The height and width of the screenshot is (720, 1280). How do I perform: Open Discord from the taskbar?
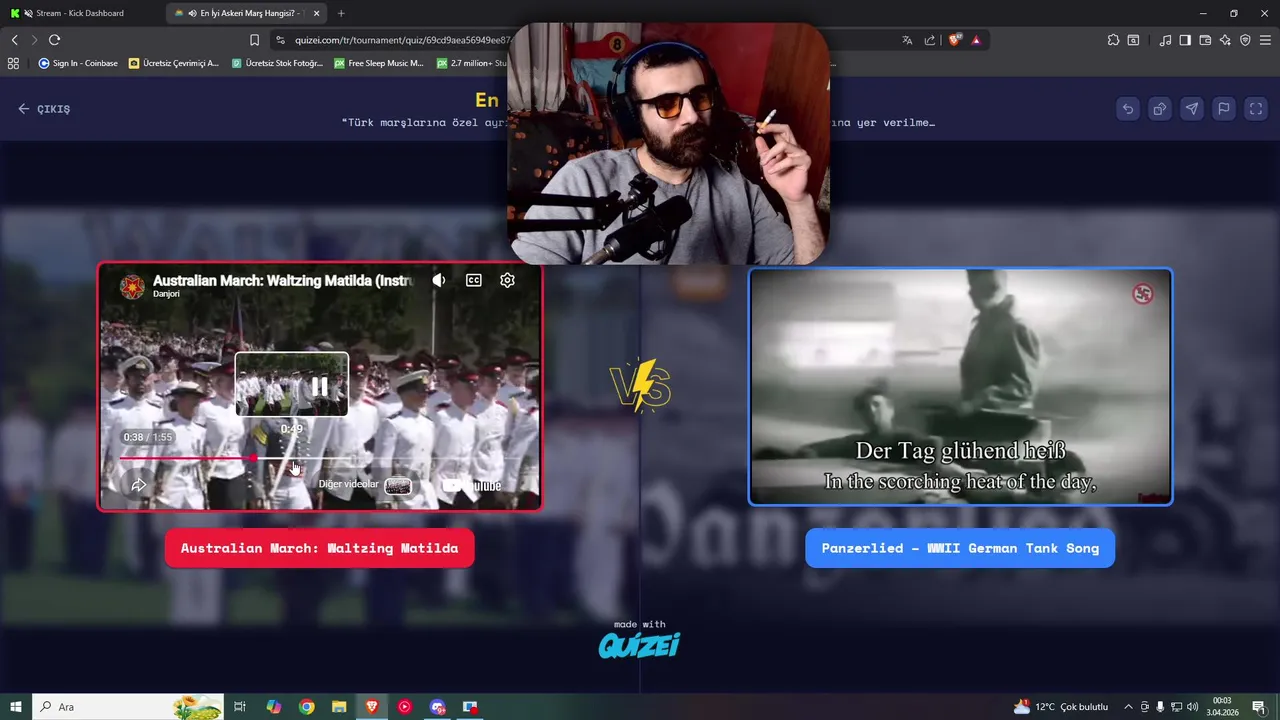click(437, 707)
